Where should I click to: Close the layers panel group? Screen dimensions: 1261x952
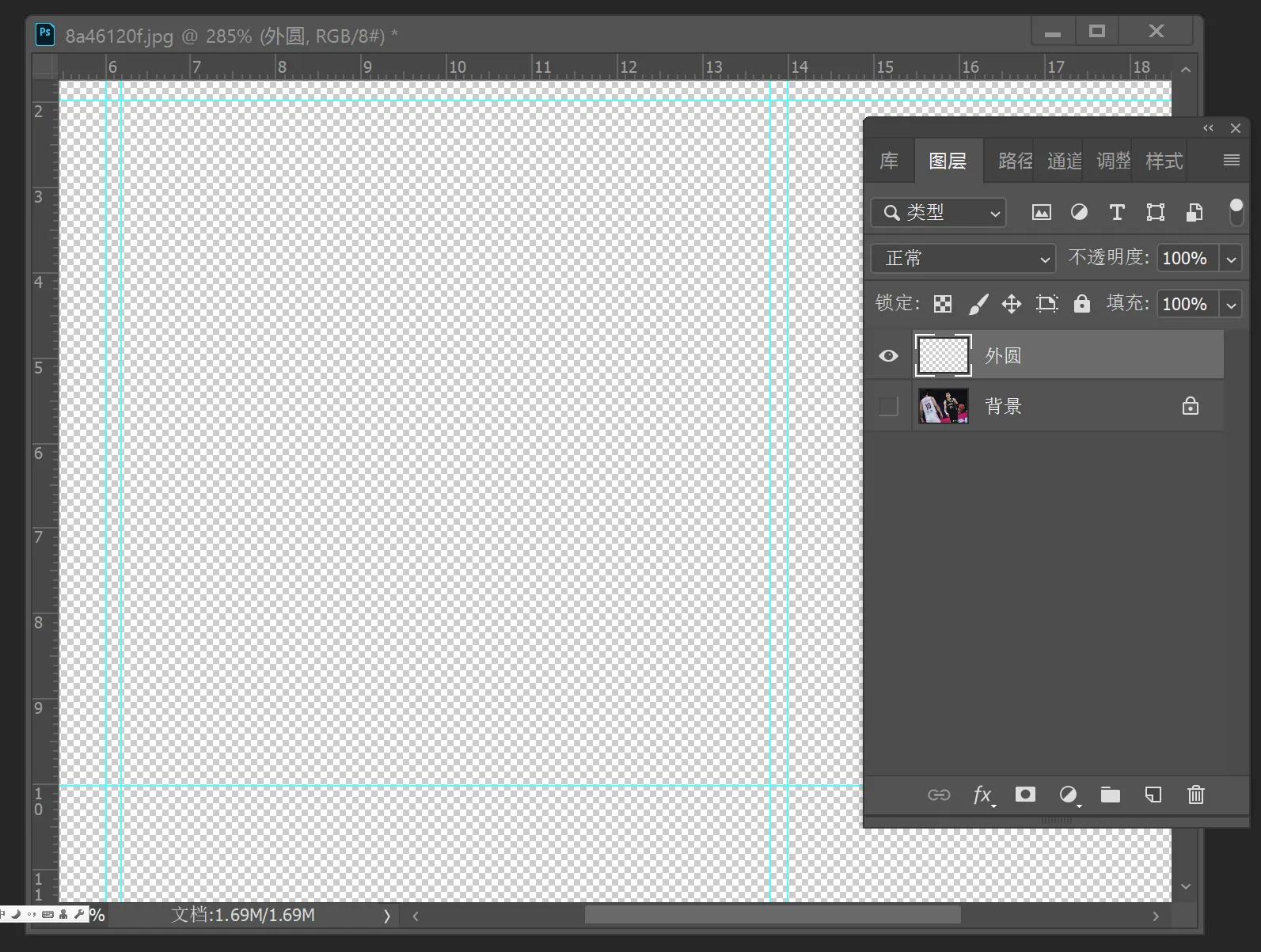(1236, 128)
